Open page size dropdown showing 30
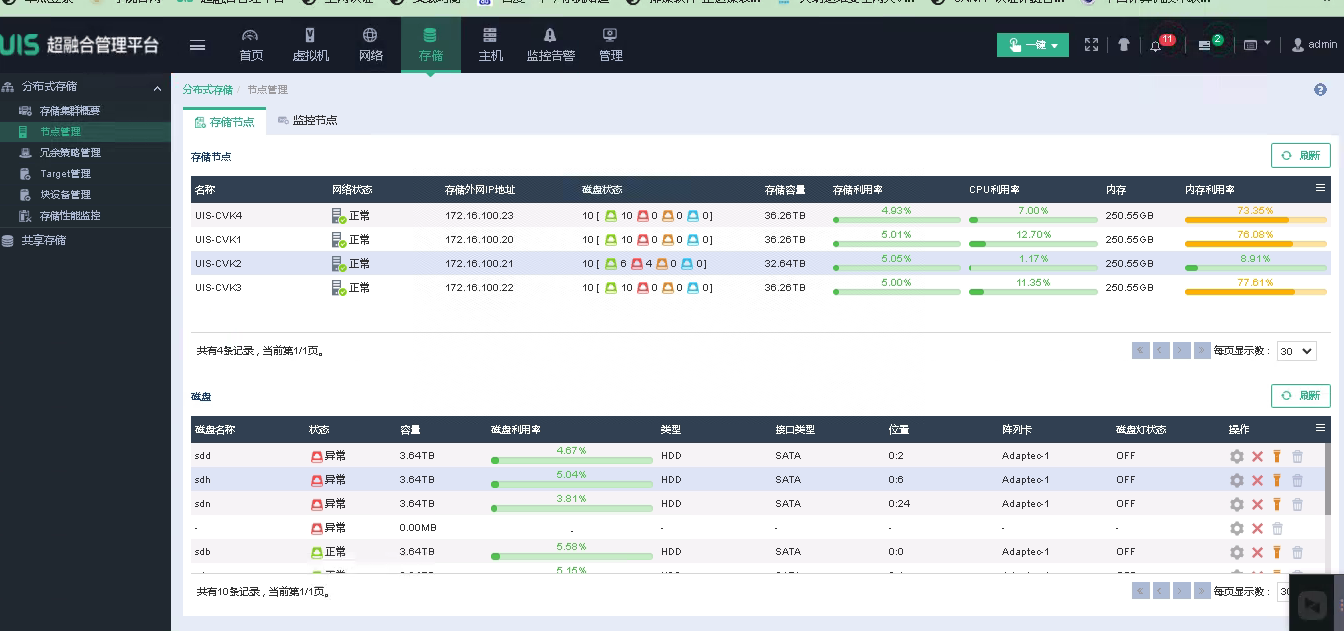The image size is (1344, 631). point(1296,351)
